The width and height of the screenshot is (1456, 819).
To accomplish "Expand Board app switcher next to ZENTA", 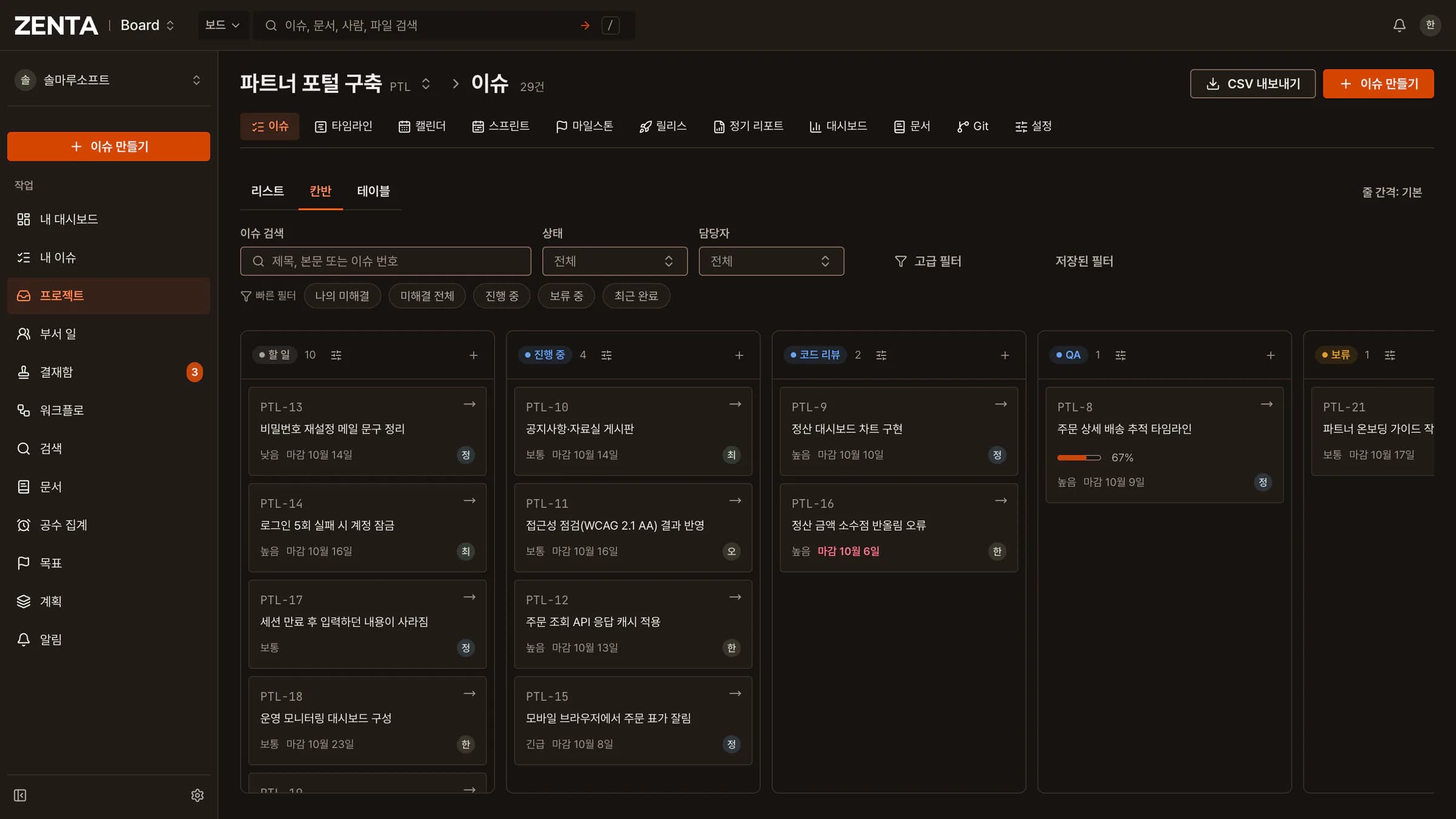I will [x=148, y=25].
